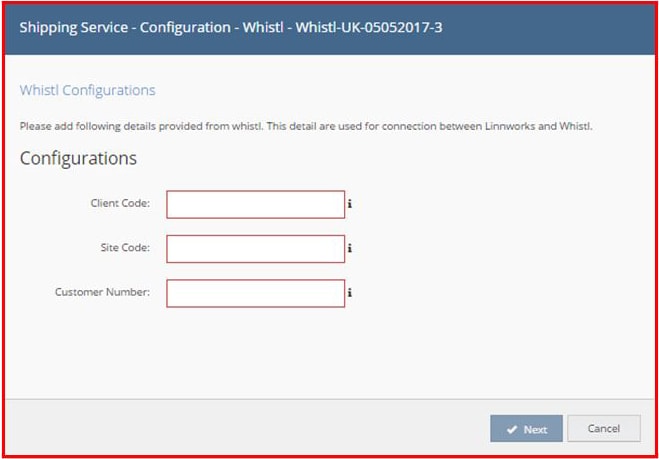Click the Cancel button
The height and width of the screenshot is (459, 659).
[604, 429]
